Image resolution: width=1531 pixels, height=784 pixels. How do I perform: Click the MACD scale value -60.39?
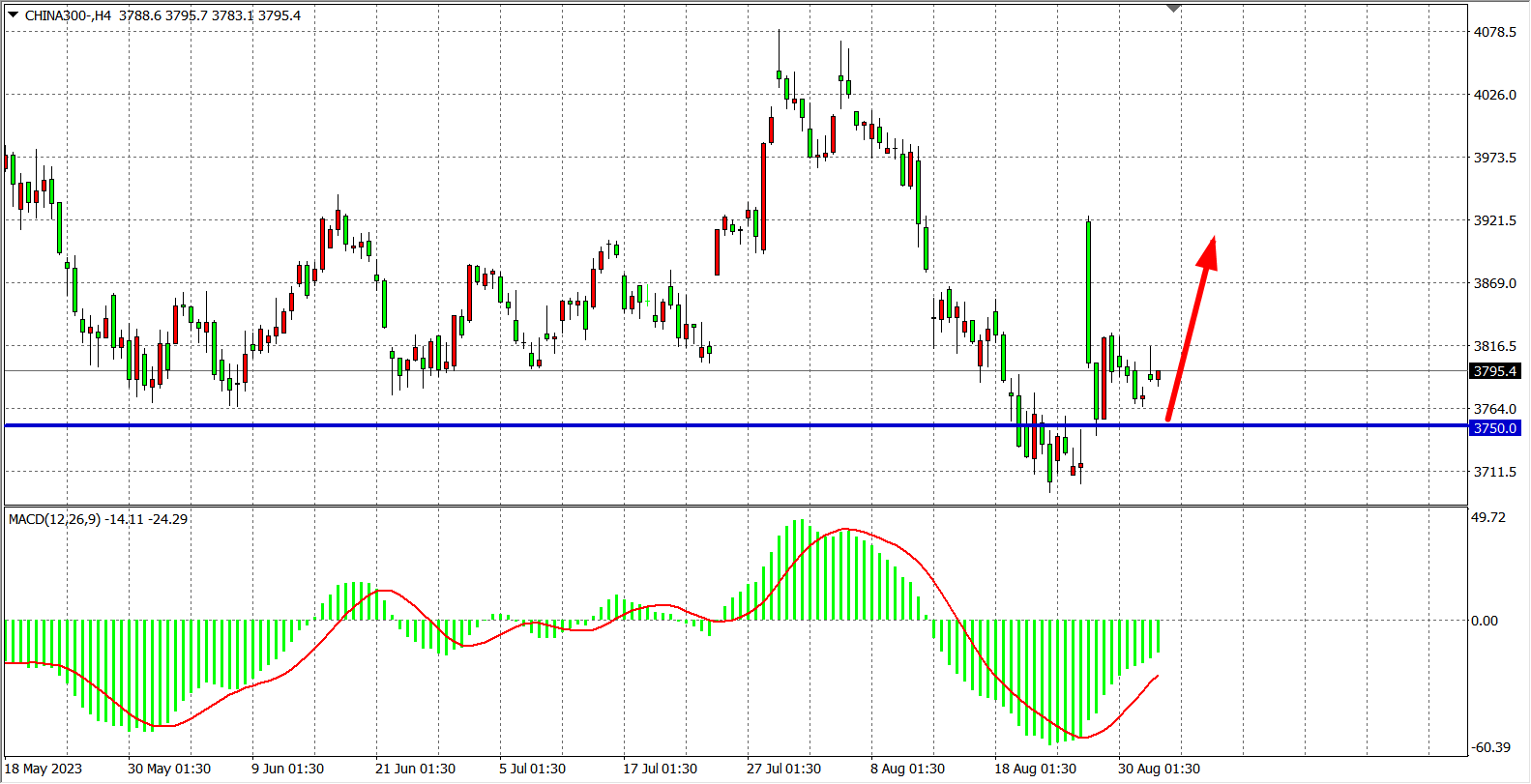coord(1490,747)
